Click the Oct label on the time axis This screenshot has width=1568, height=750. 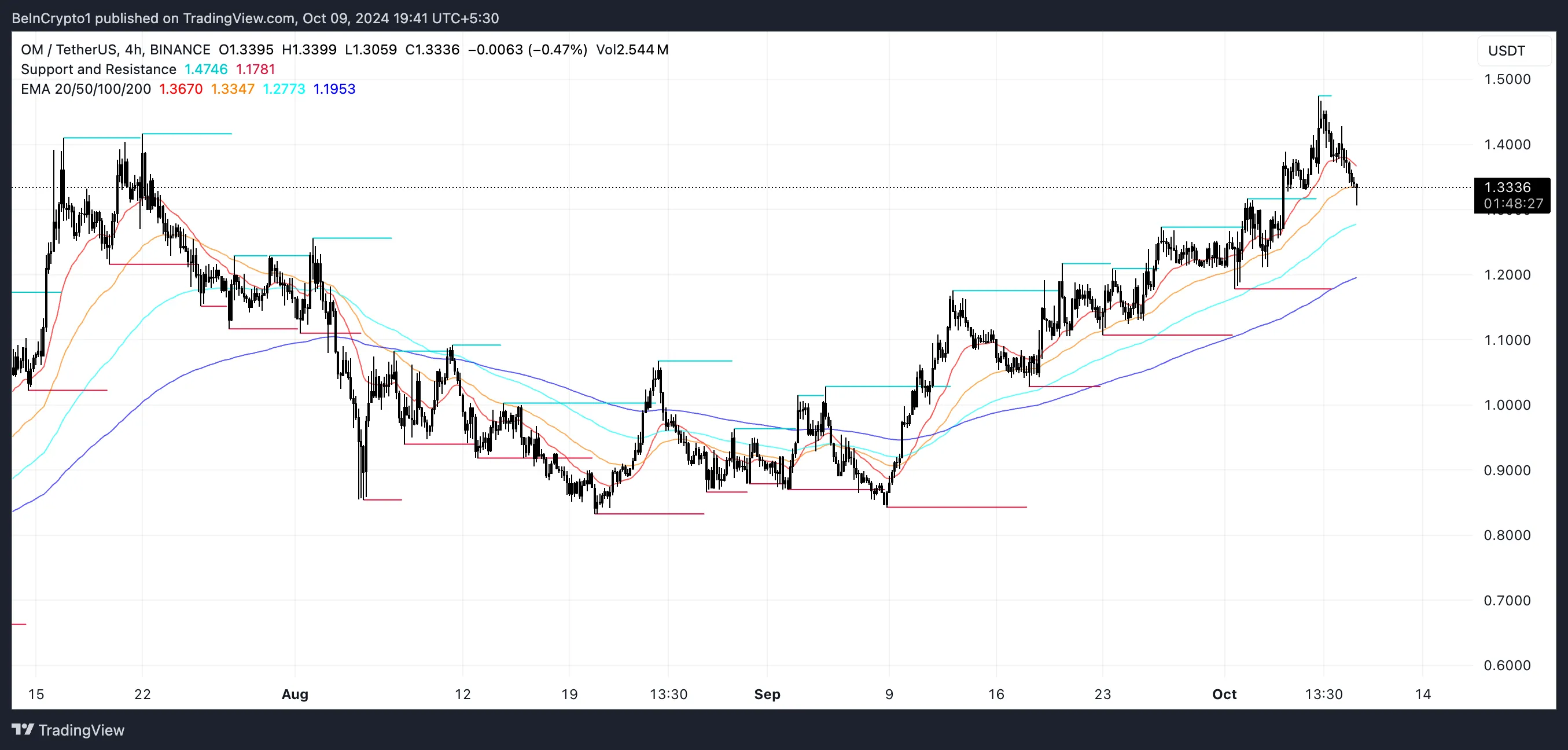(1225, 694)
